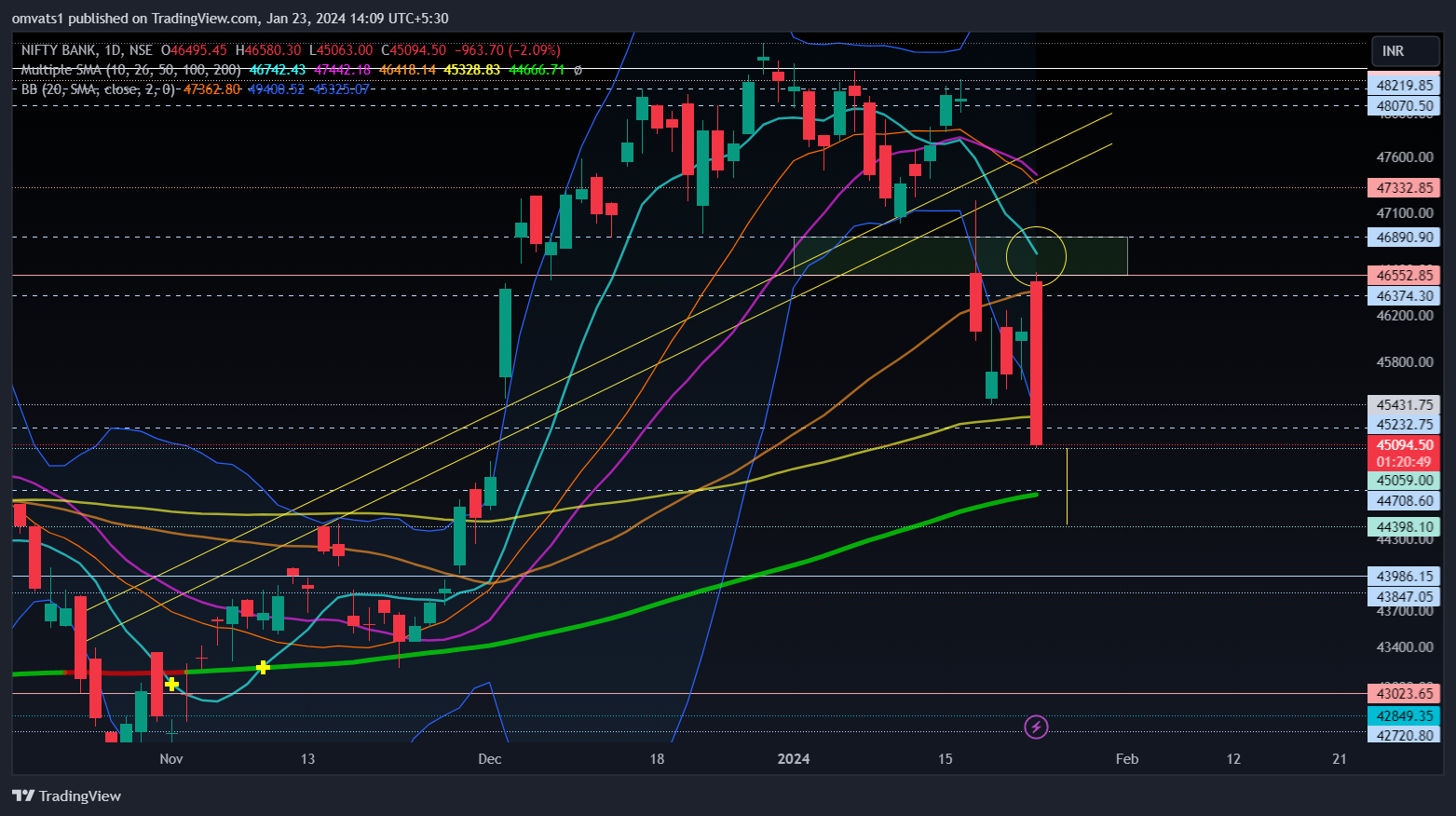Click the high price H46580.30
Image resolution: width=1456 pixels, height=816 pixels.
(268, 50)
